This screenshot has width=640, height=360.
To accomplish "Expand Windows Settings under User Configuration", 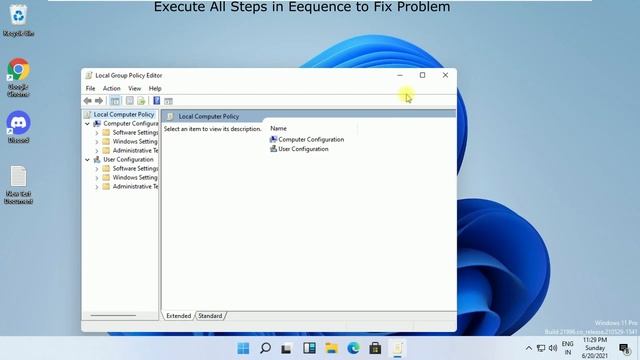I will (97, 178).
